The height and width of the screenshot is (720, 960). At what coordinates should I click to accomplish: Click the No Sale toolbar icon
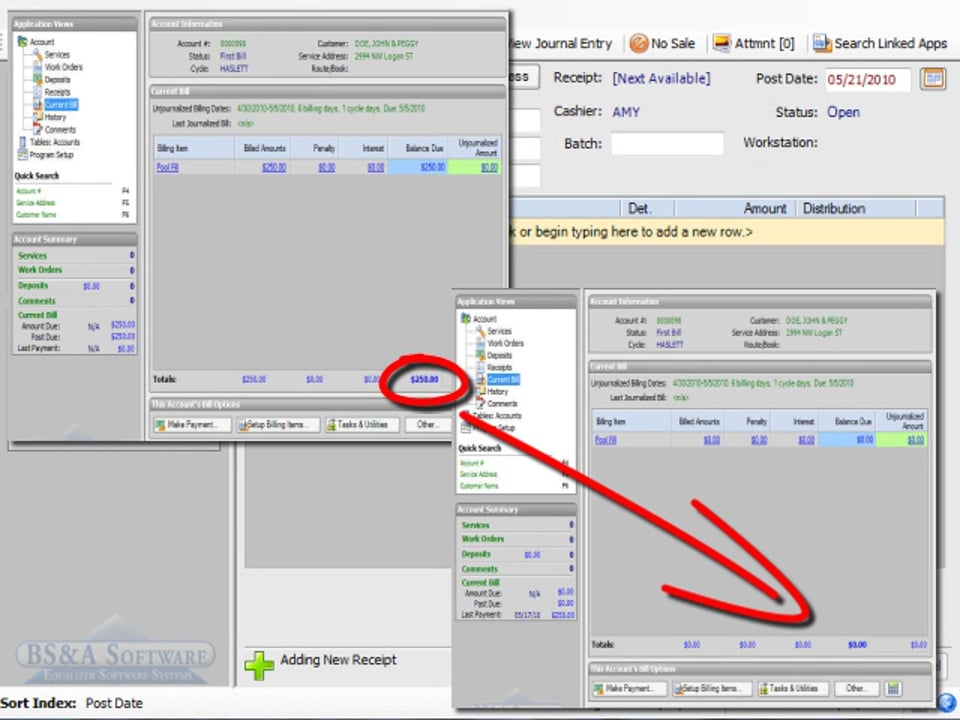point(639,43)
